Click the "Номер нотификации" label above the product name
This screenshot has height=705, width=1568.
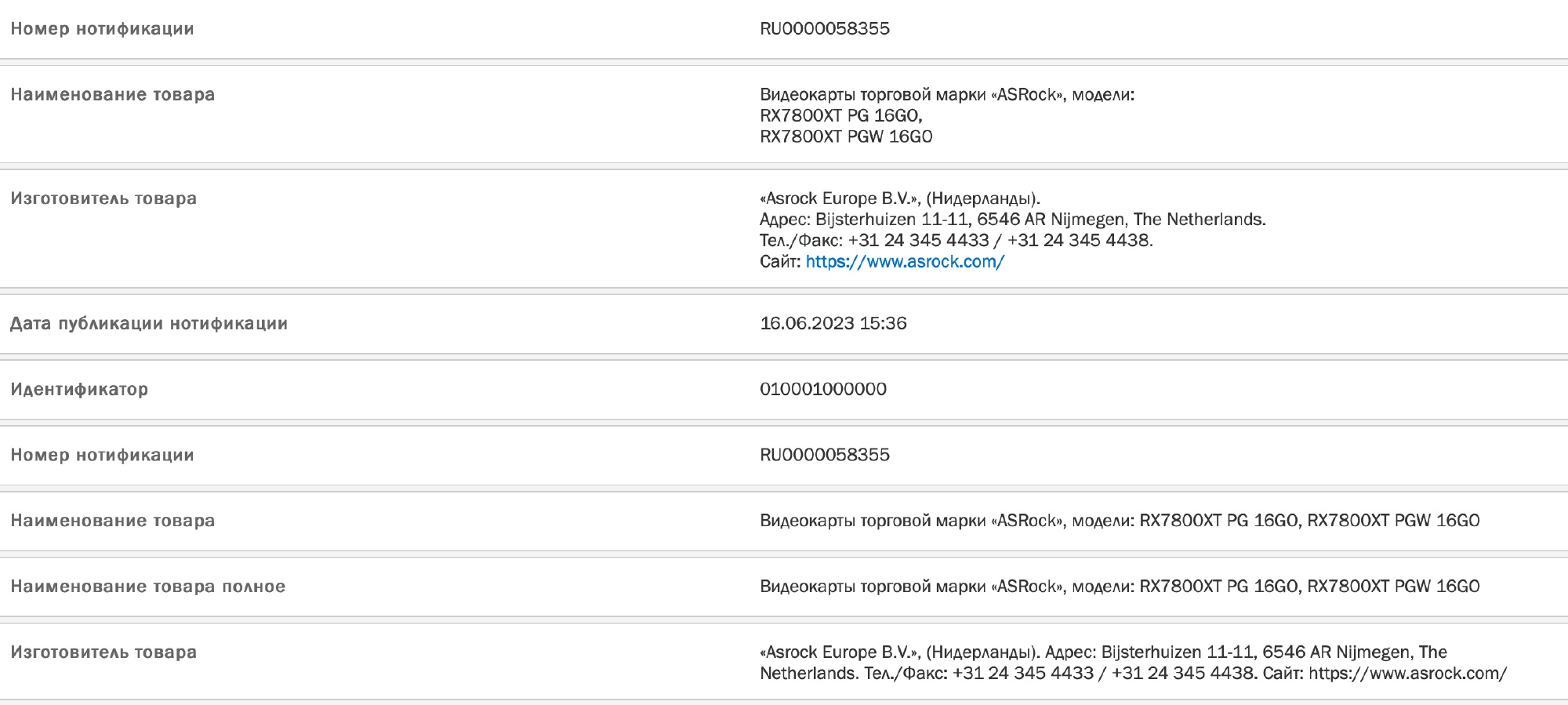pyautogui.click(x=102, y=29)
